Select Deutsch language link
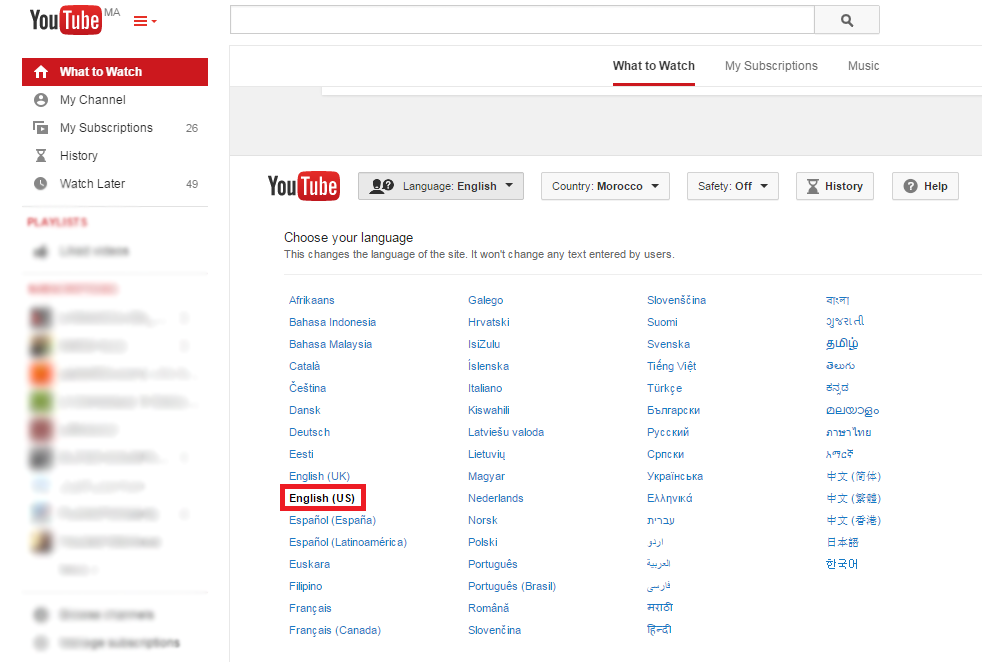982x662 pixels. coord(309,432)
